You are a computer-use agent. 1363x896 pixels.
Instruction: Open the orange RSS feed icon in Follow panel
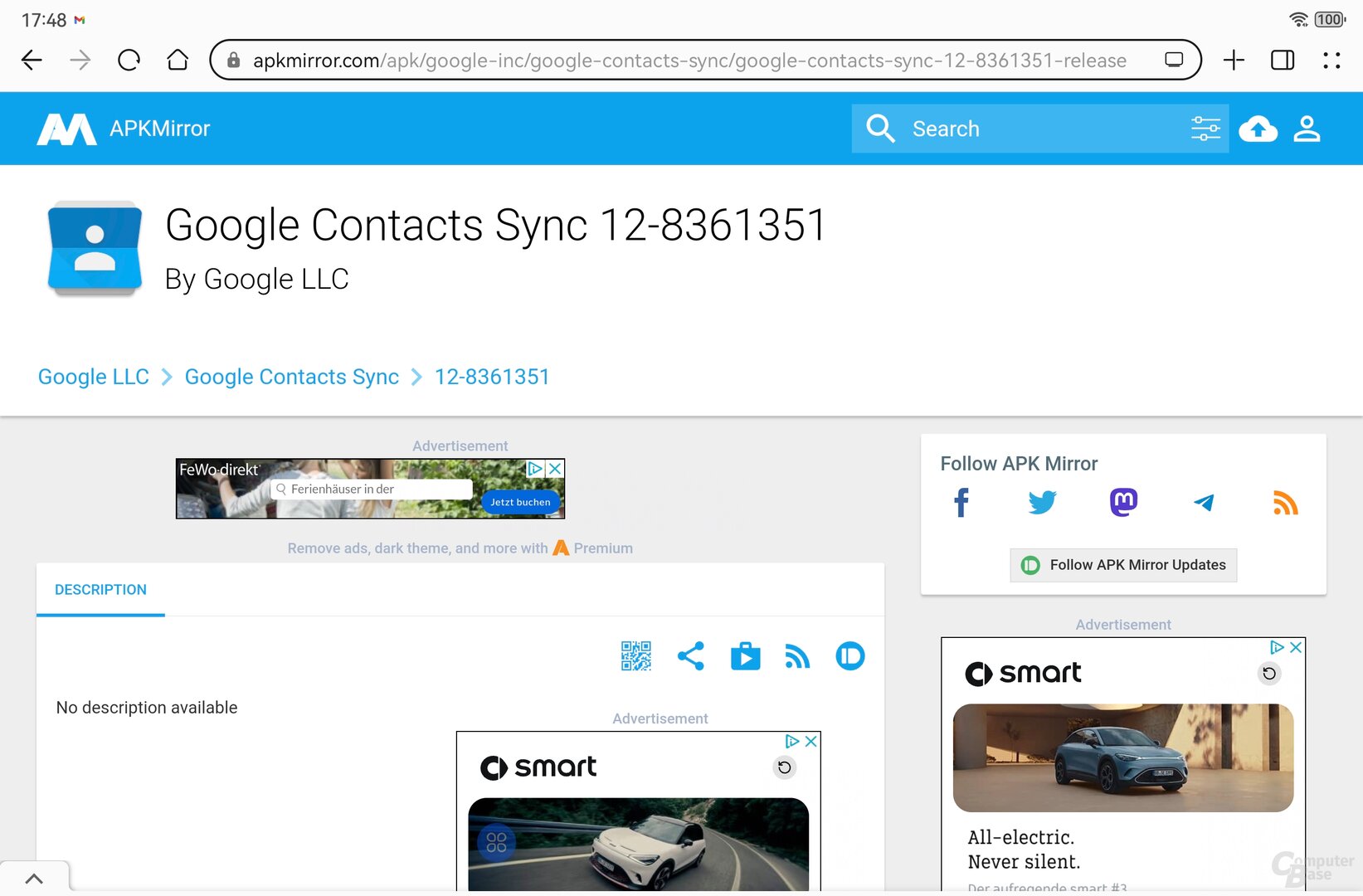1285,503
